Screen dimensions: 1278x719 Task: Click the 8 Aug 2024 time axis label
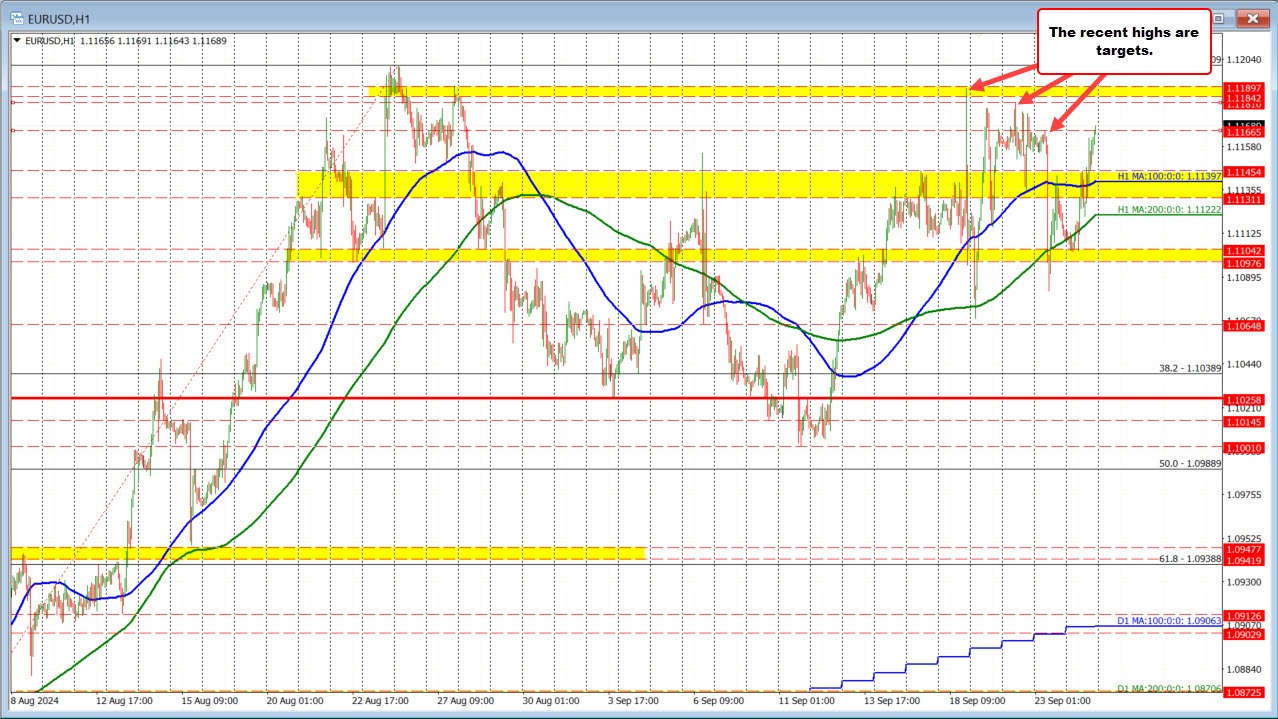(35, 702)
